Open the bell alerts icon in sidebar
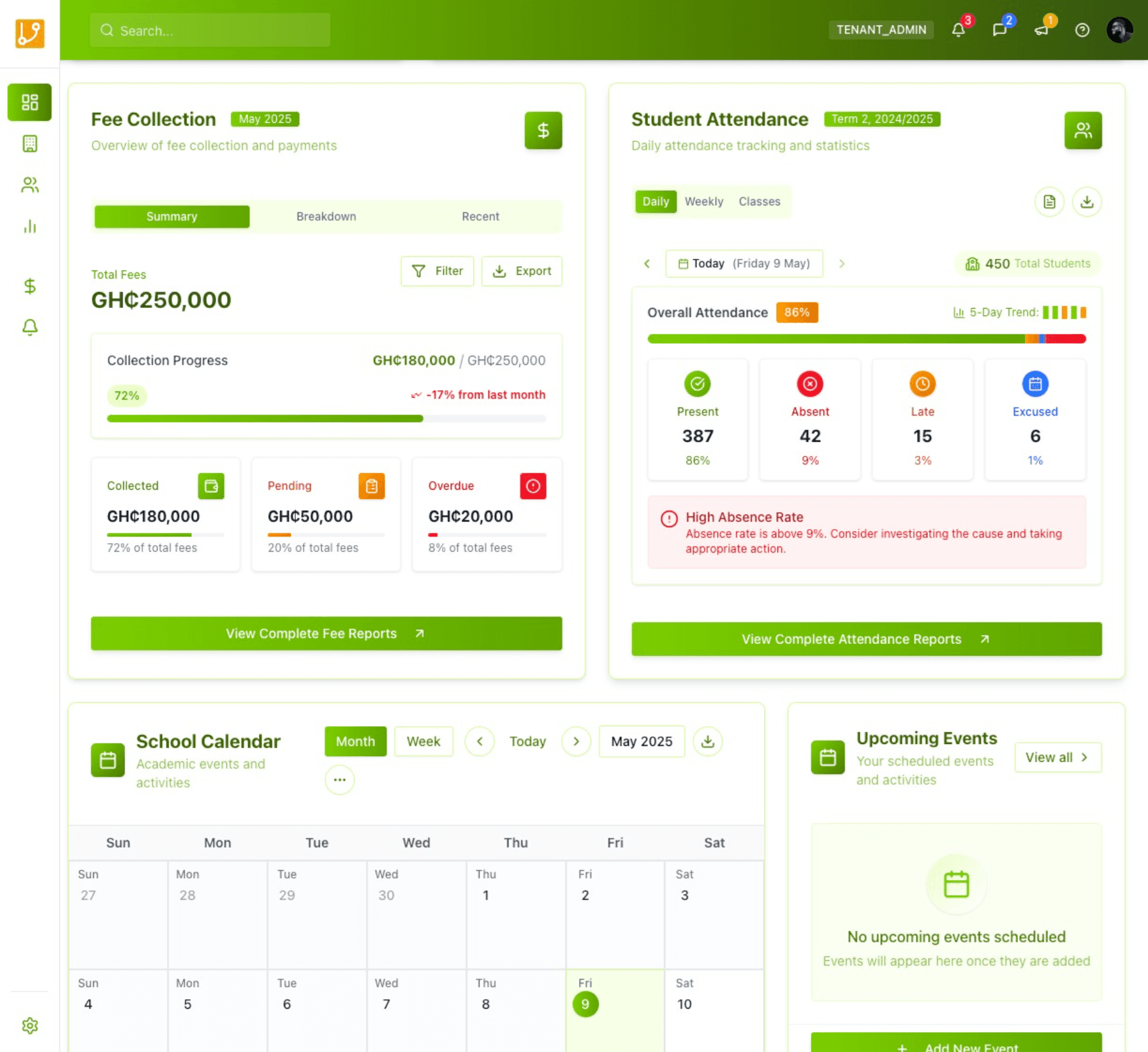Screen dimensions: 1148x1052 pyautogui.click(x=29, y=327)
